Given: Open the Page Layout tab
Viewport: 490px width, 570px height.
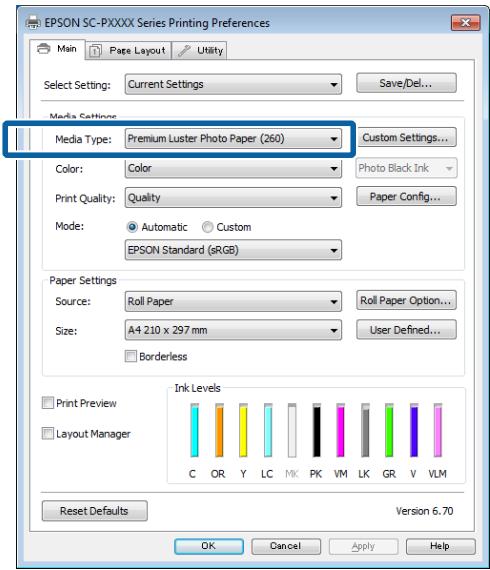Looking at the screenshot, I should point(128,51).
